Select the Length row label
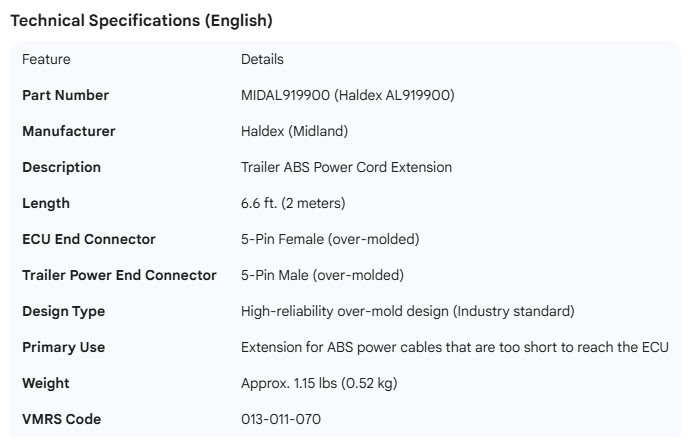 point(46,203)
